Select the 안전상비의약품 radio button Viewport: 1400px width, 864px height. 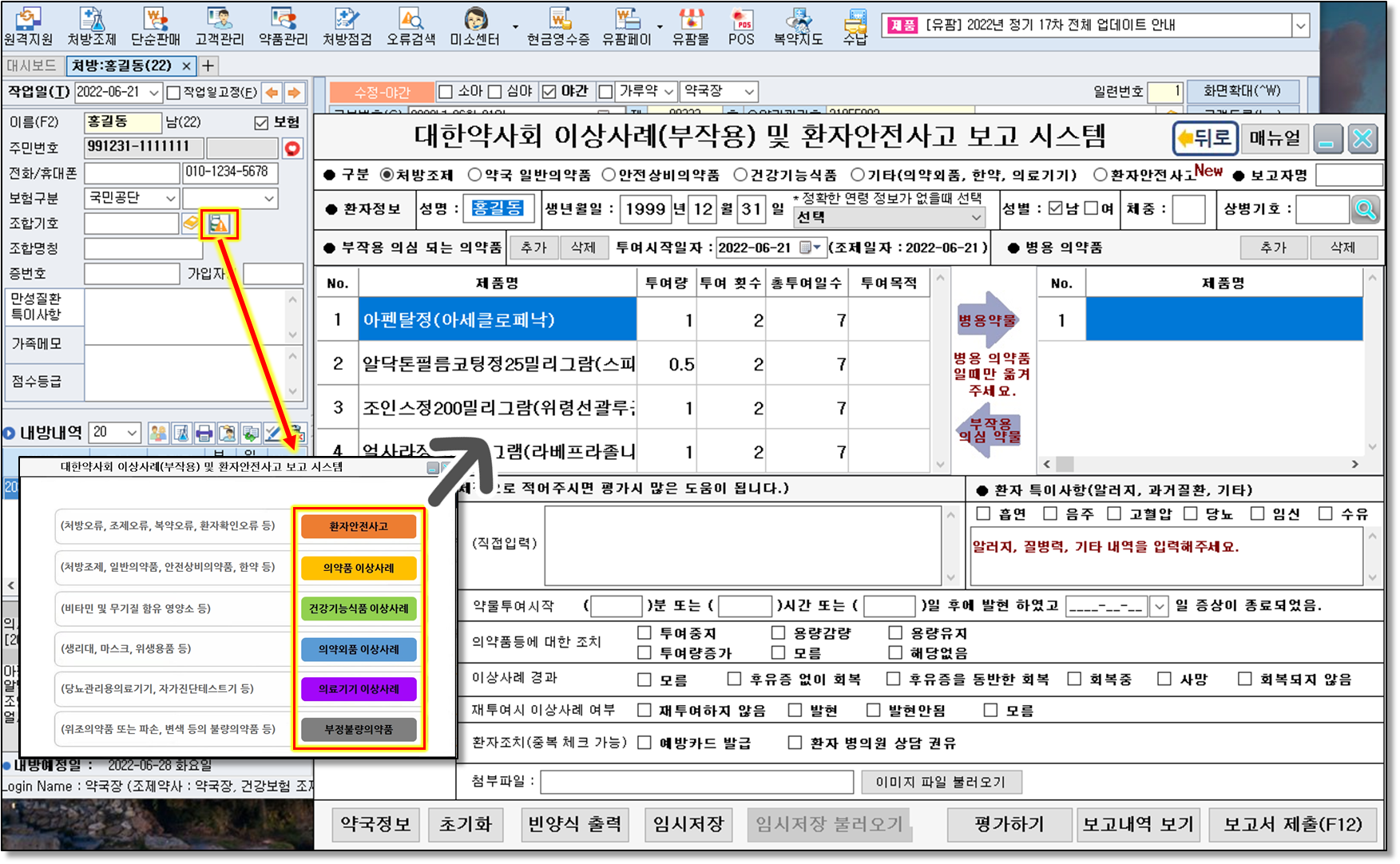(x=609, y=175)
